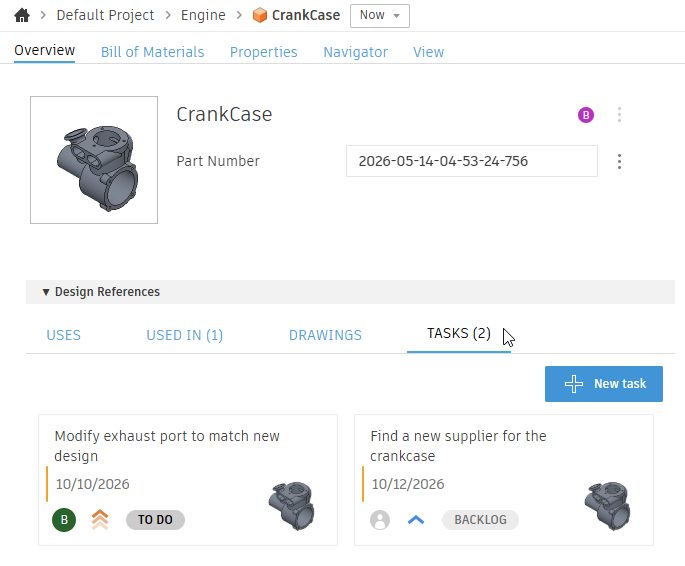The height and width of the screenshot is (566, 685).
Task: Open the Properties tab
Action: point(263,52)
